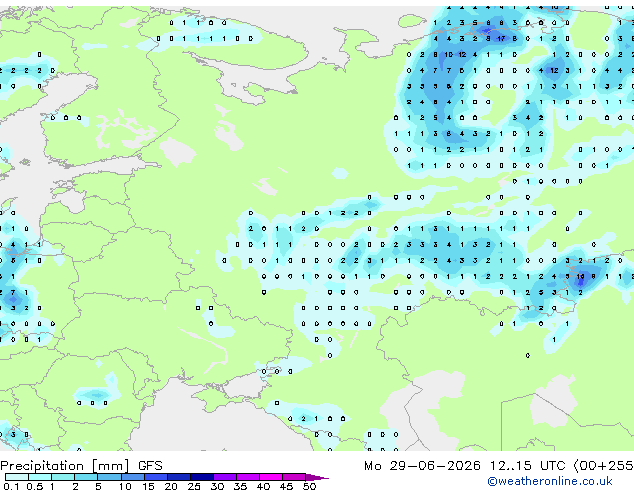Image resolution: width=634 pixels, height=490 pixels.
Task: Click the '50' legend scale label
Action: click(309, 486)
